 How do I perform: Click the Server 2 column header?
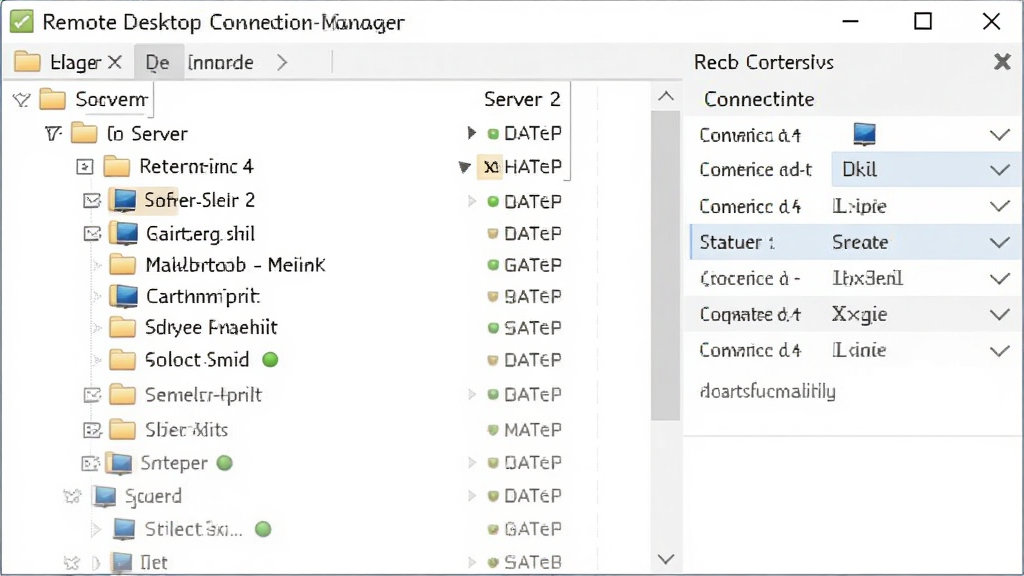tap(522, 99)
